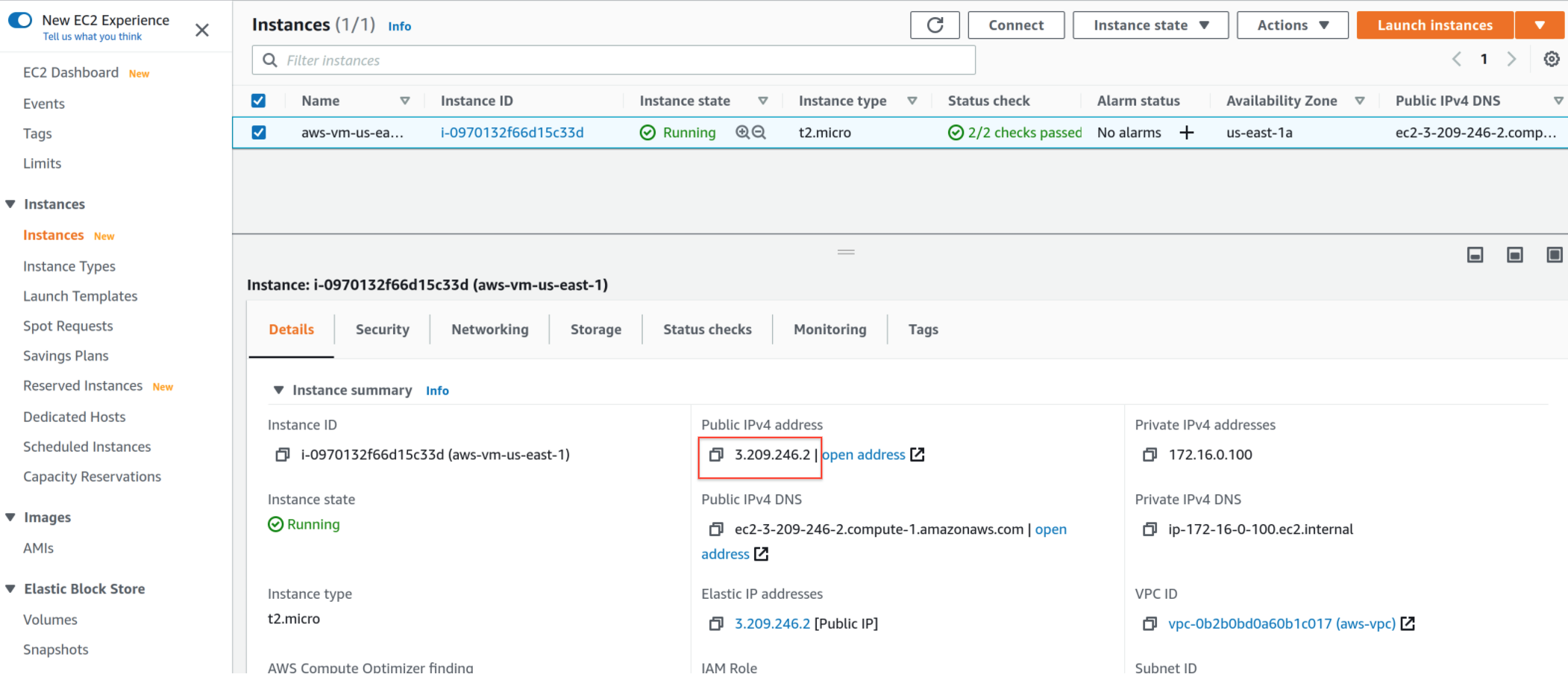Copy the Instance ID to clipboard

(x=283, y=455)
